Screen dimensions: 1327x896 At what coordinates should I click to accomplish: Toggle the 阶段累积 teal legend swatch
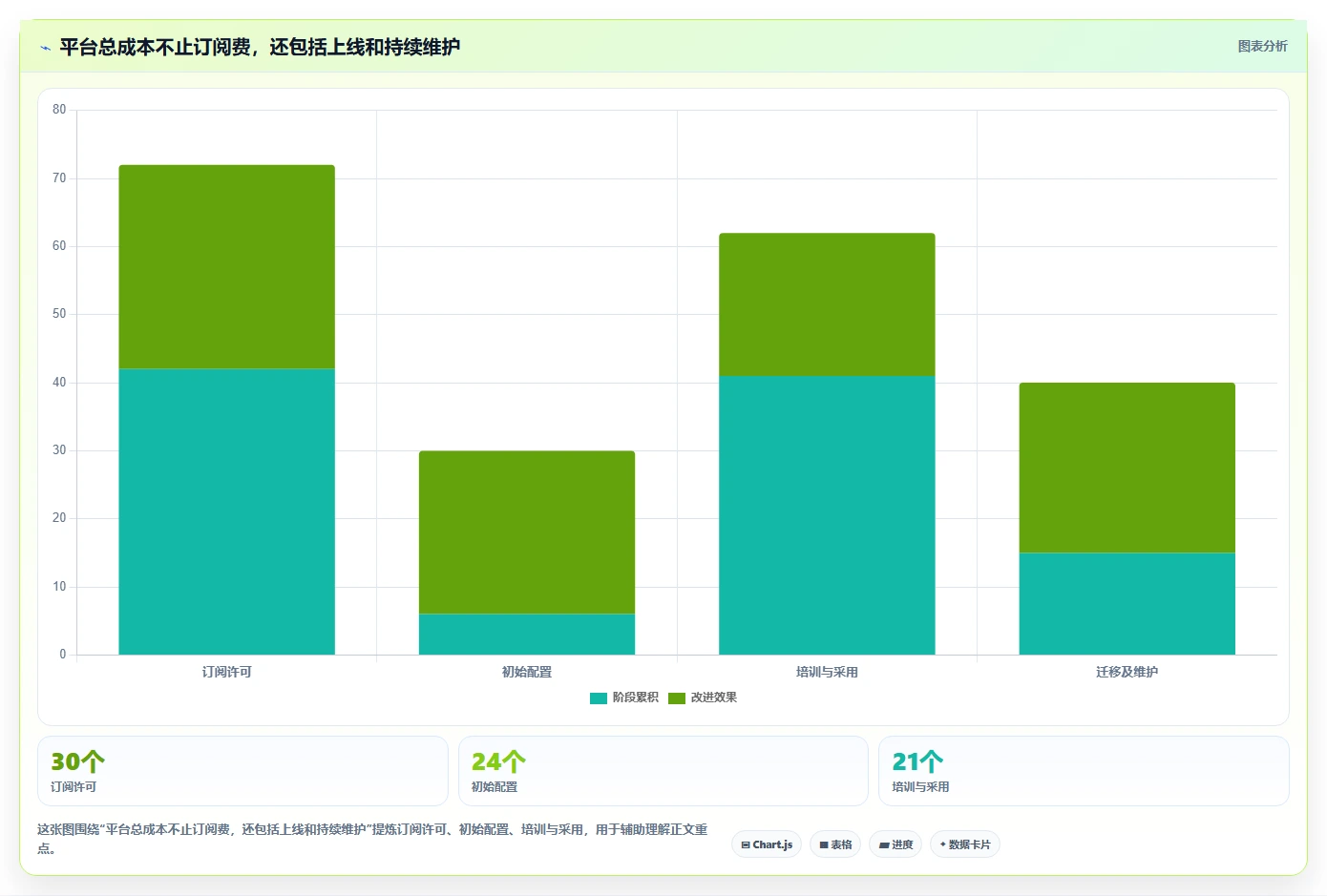pos(599,698)
